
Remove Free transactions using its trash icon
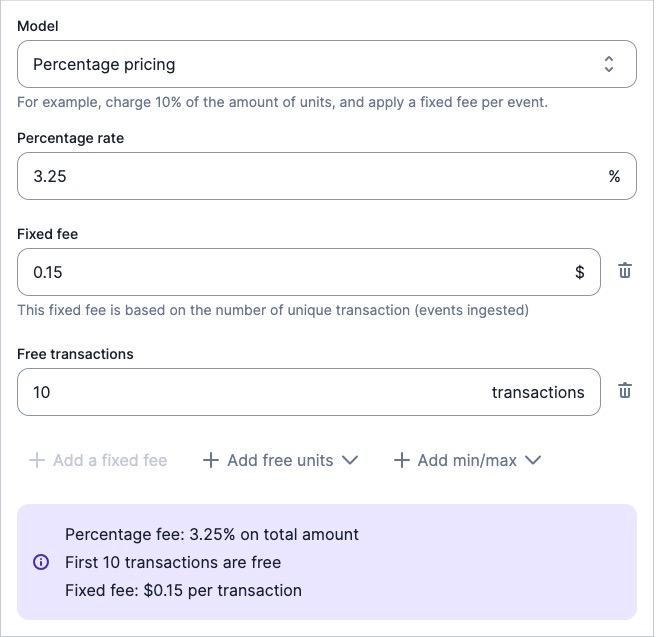(625, 391)
